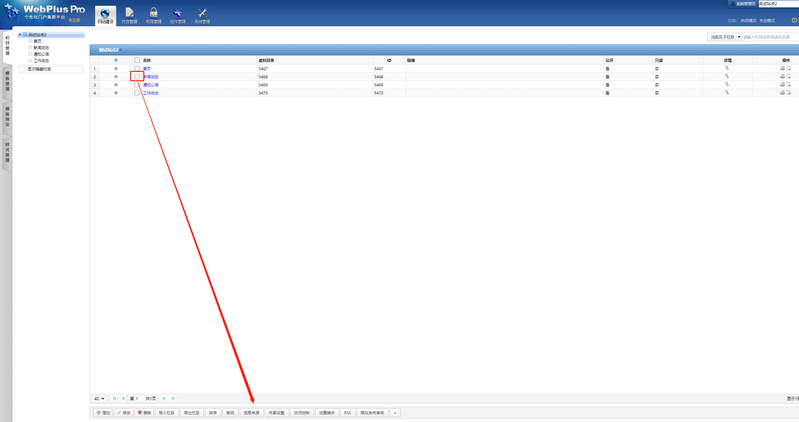Select 通知公告 in the sidebar tree
This screenshot has height=422, width=799.
[42, 54]
